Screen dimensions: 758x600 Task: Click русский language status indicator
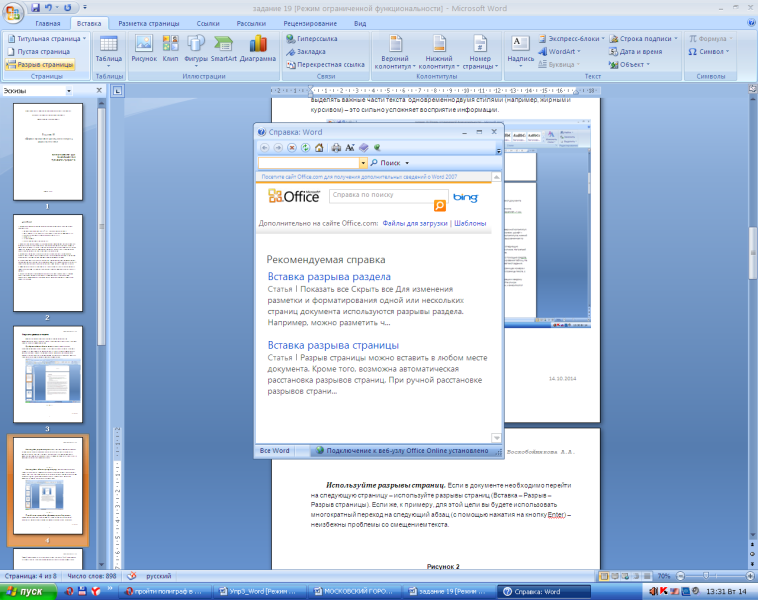159,576
